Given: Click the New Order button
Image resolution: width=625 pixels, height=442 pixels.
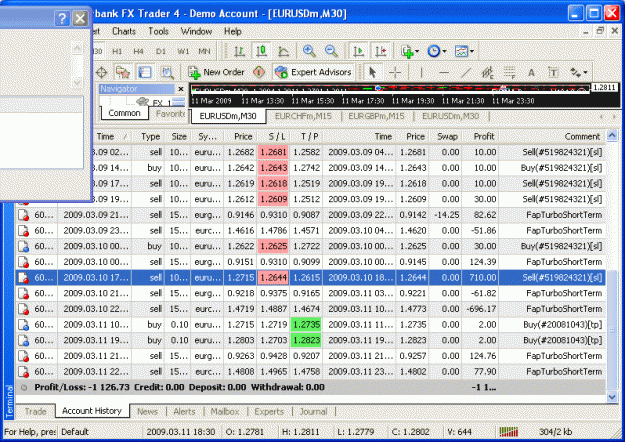Looking at the screenshot, I should coord(216,72).
